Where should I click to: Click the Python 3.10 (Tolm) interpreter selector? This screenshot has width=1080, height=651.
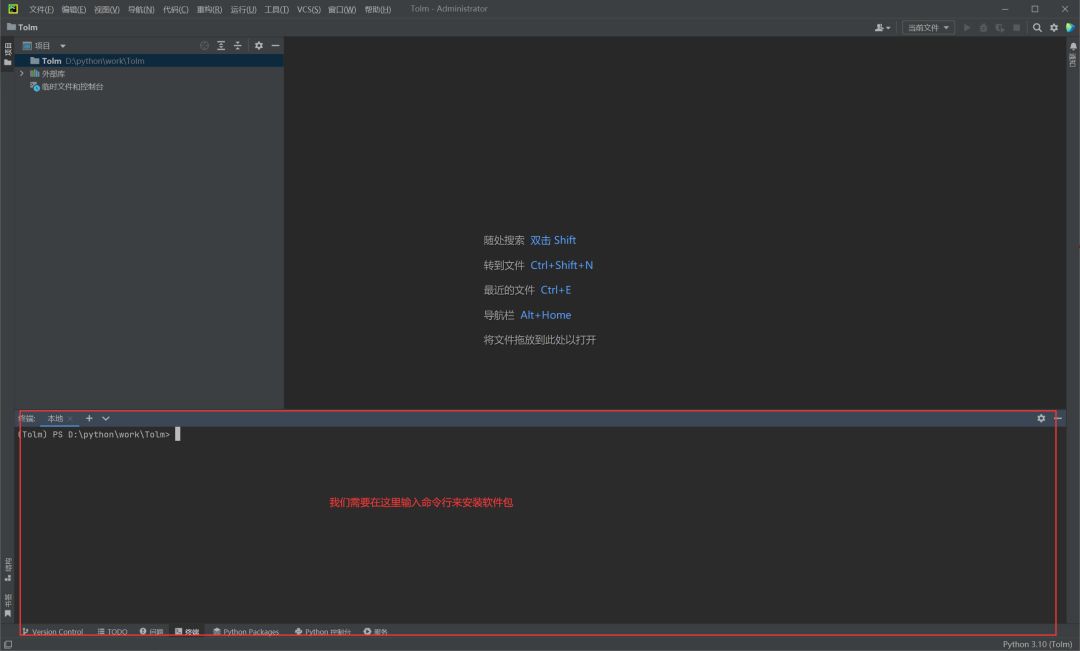(1037, 644)
